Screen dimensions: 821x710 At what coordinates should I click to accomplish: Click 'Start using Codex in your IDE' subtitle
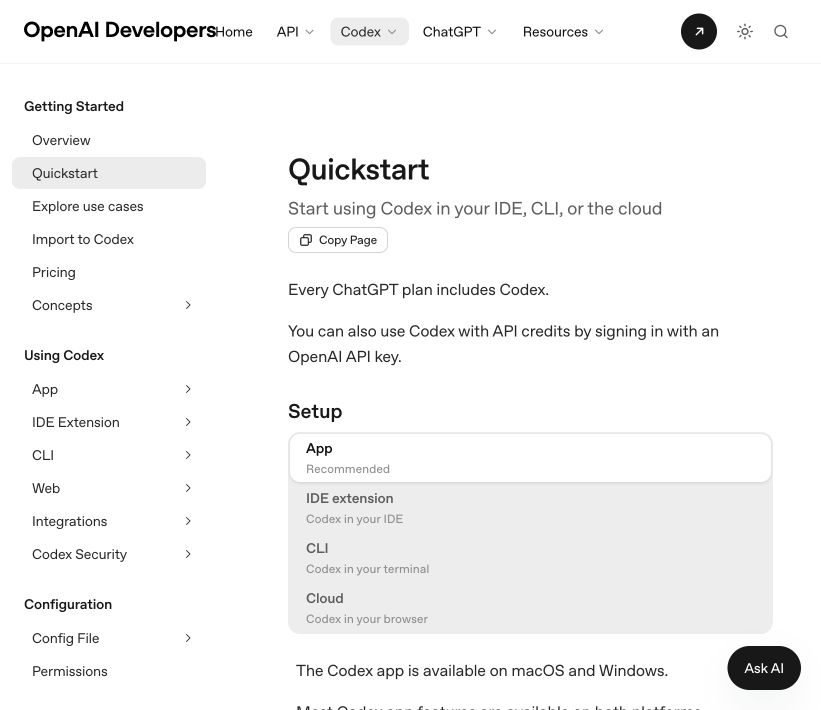tap(475, 208)
